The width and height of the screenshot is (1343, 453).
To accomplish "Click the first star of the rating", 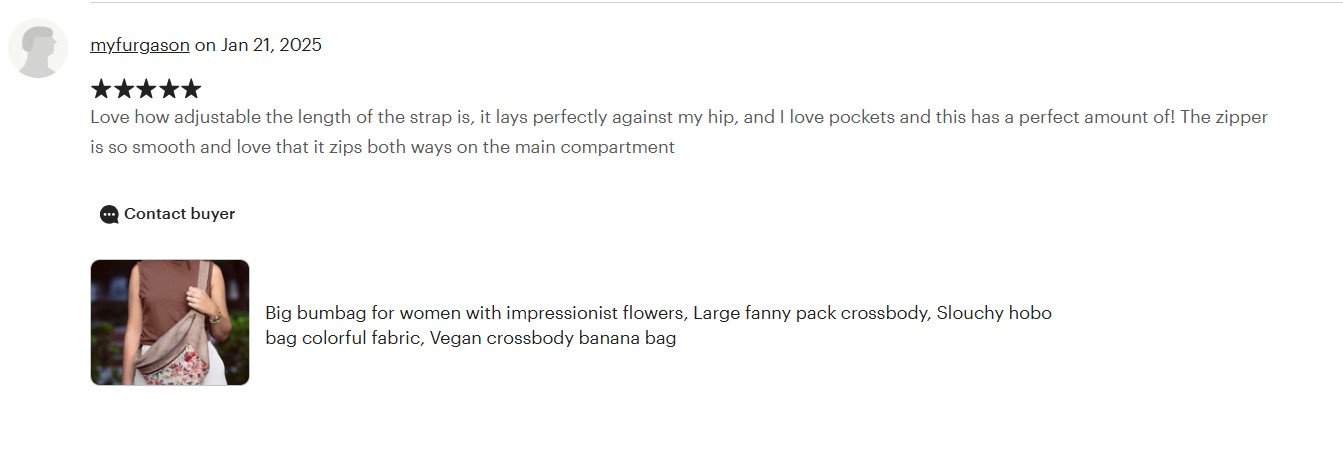I will (x=101, y=89).
